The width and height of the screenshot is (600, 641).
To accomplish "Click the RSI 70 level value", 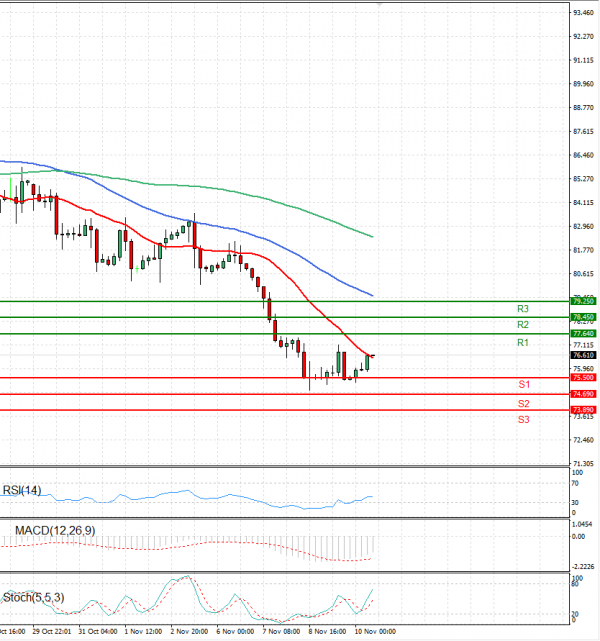I will 575,483.
